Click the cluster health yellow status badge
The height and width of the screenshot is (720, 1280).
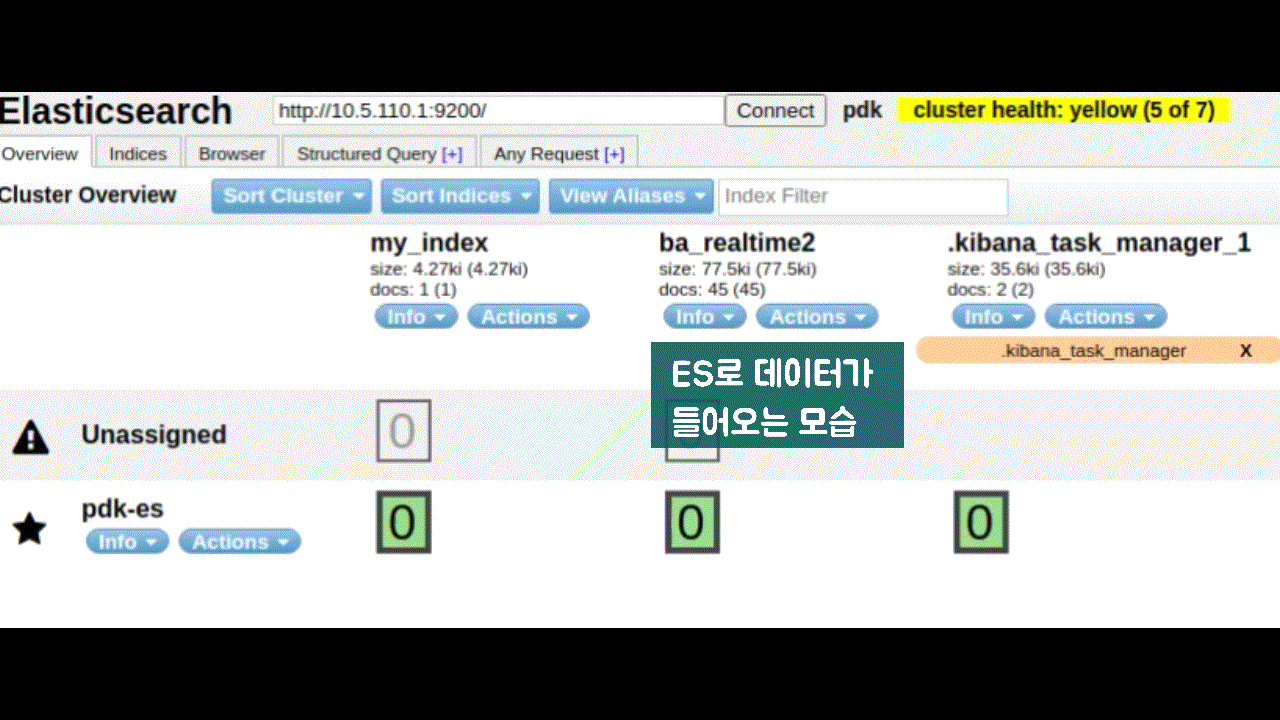(x=1063, y=110)
